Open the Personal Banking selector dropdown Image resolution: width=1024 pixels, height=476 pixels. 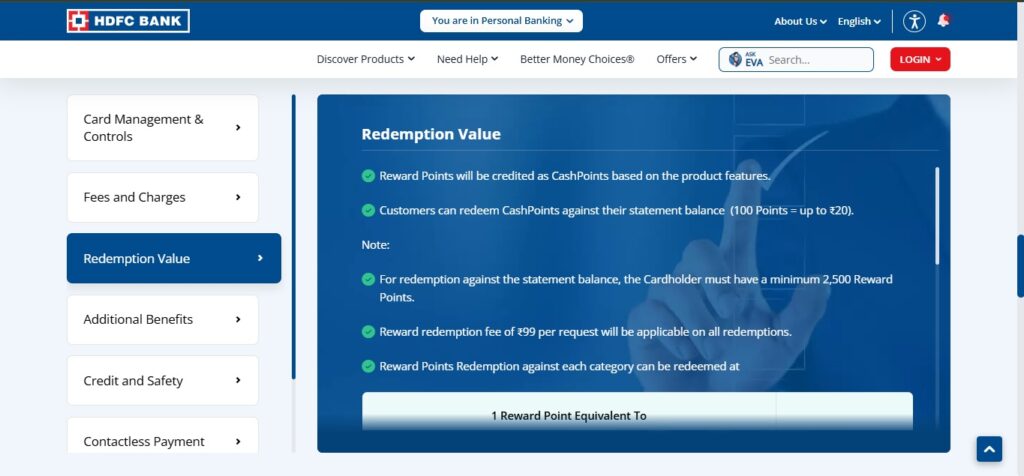[502, 21]
